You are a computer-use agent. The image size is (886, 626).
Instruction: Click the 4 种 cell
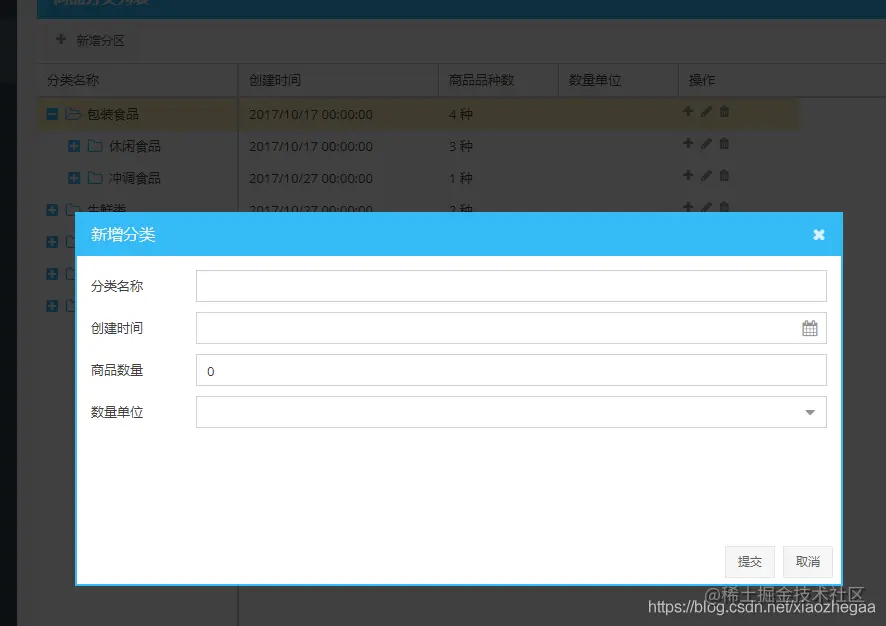tap(461, 115)
